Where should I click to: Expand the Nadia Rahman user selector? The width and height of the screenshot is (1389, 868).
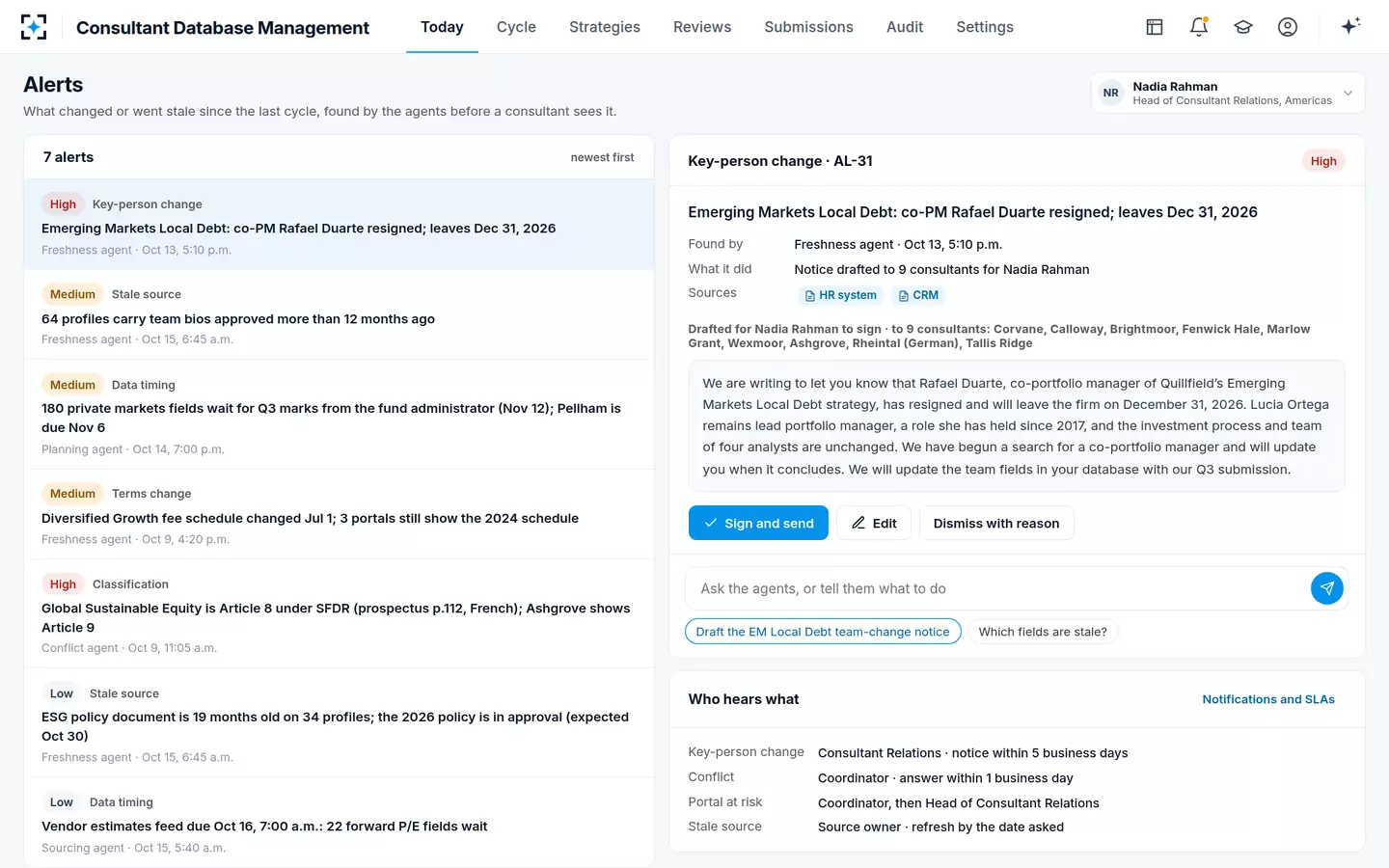(1228, 93)
